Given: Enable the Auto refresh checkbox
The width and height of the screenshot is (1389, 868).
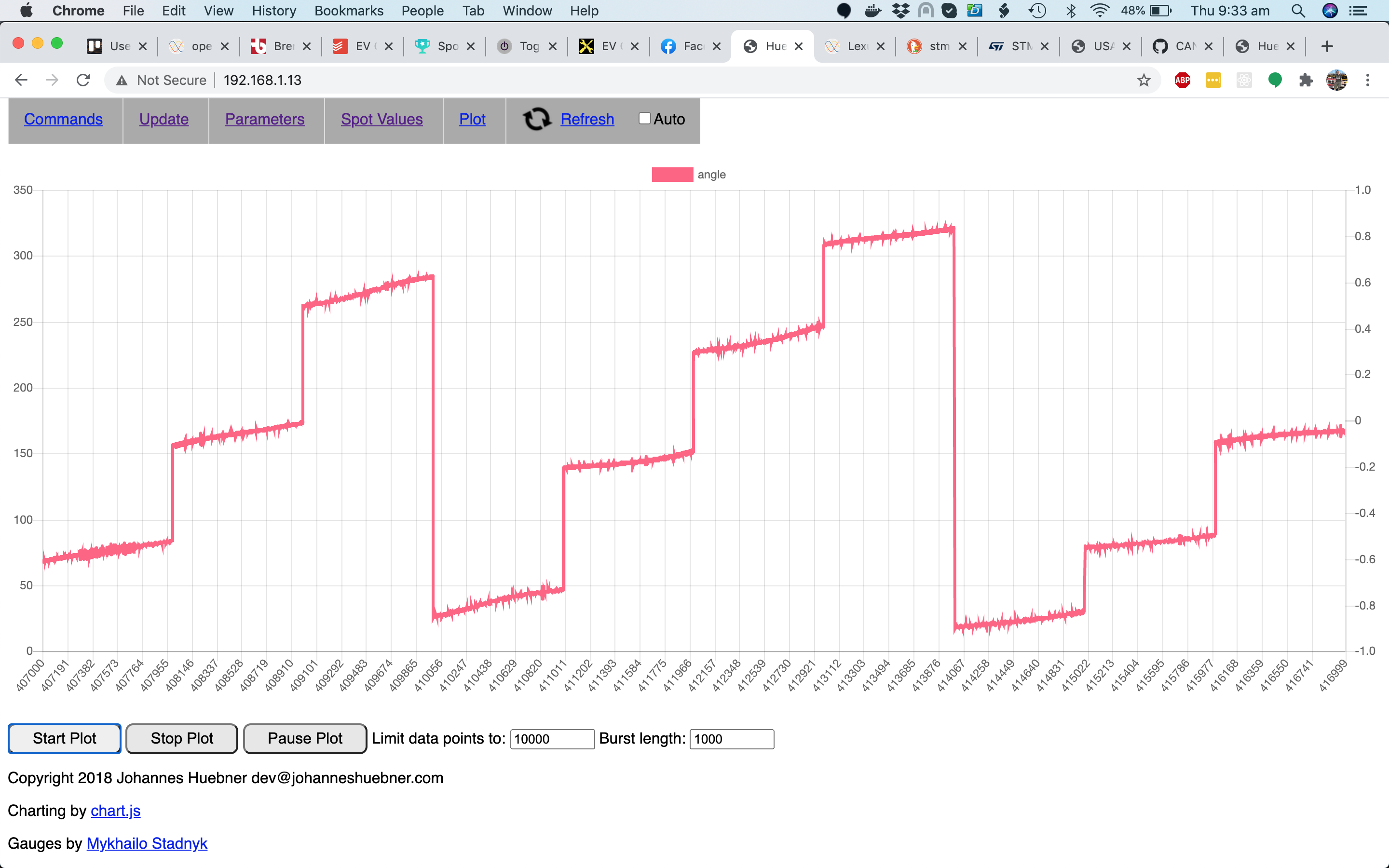Looking at the screenshot, I should [644, 118].
